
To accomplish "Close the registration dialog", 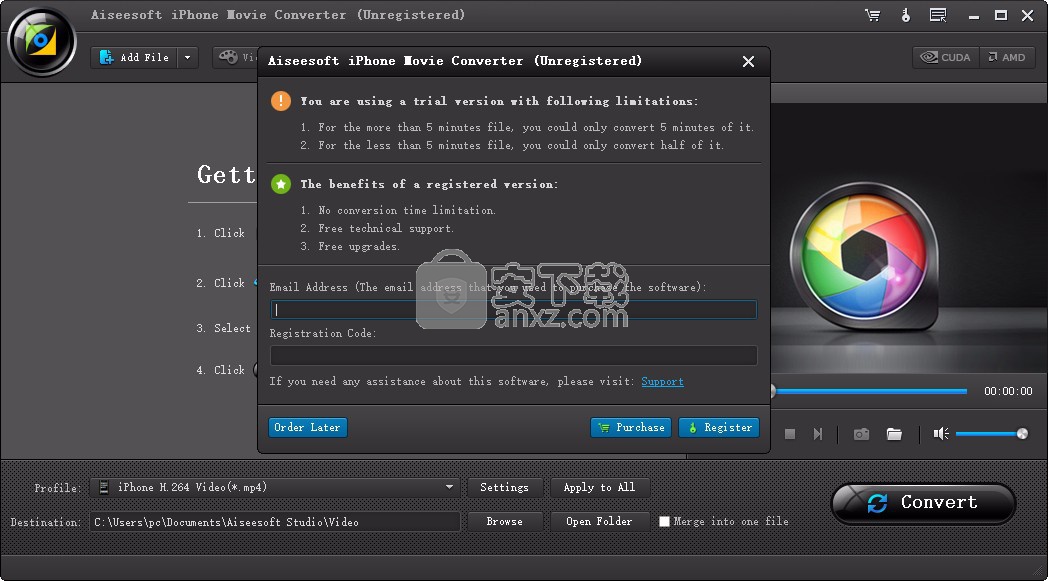I will coord(749,62).
